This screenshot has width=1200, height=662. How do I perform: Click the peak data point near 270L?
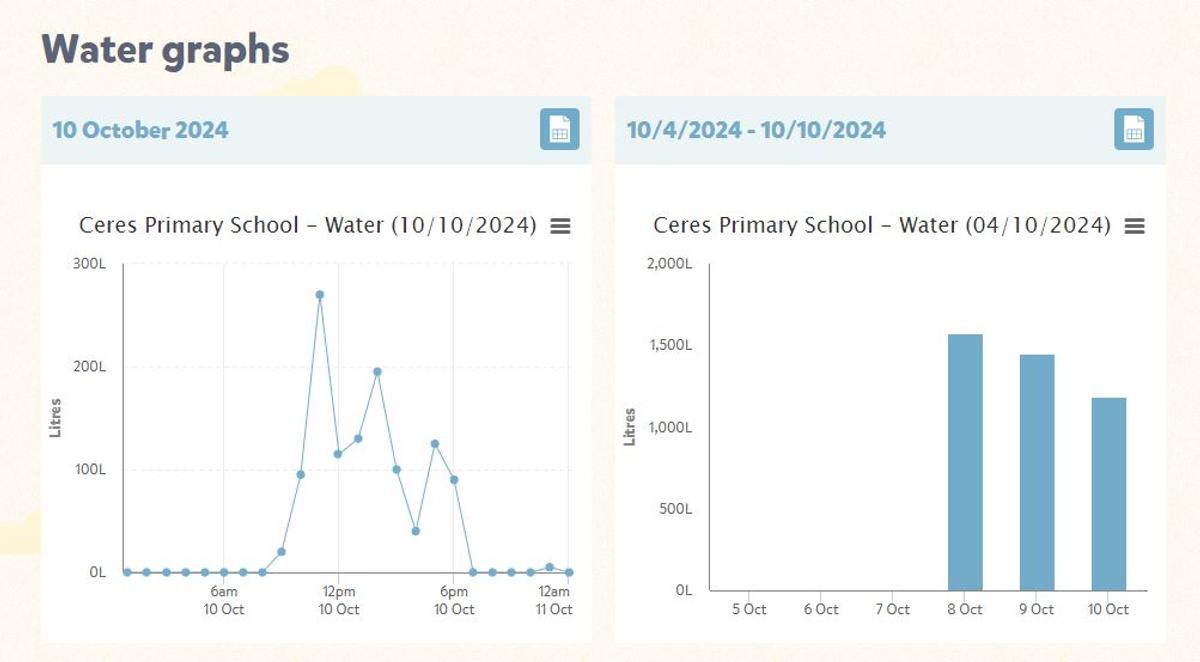[x=320, y=295]
